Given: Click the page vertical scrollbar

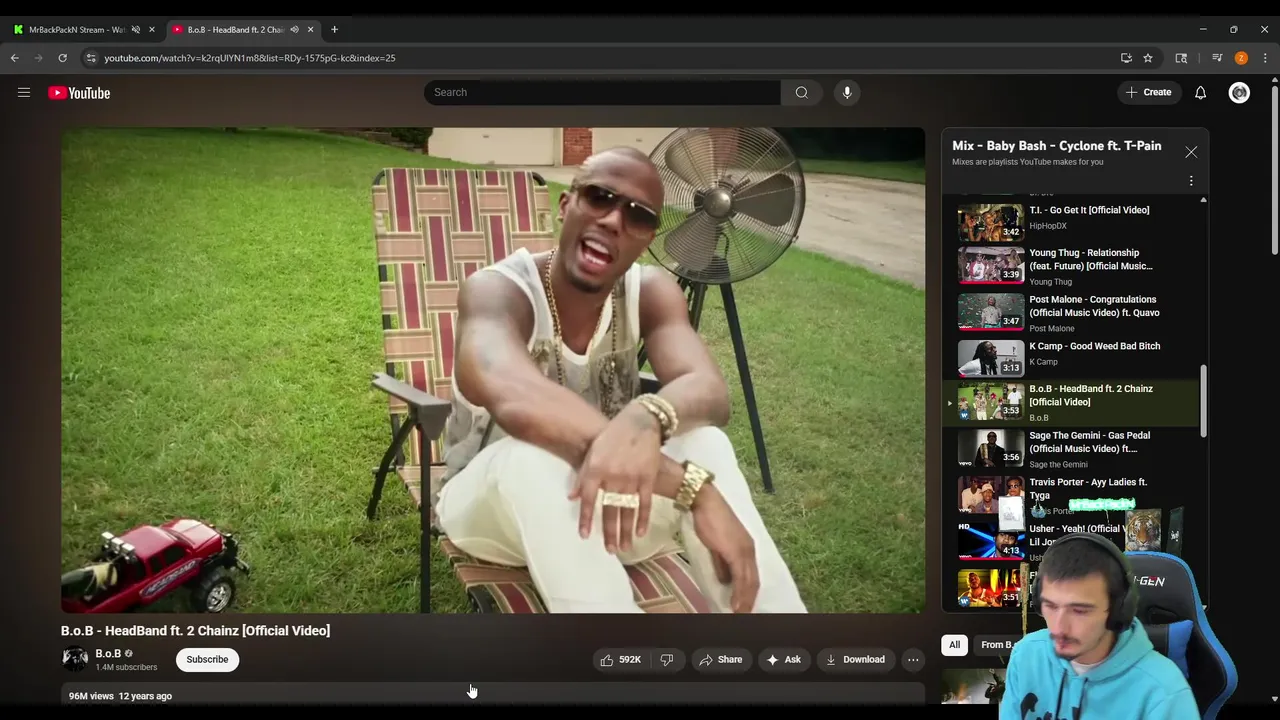Looking at the screenshot, I should click(x=1274, y=170).
